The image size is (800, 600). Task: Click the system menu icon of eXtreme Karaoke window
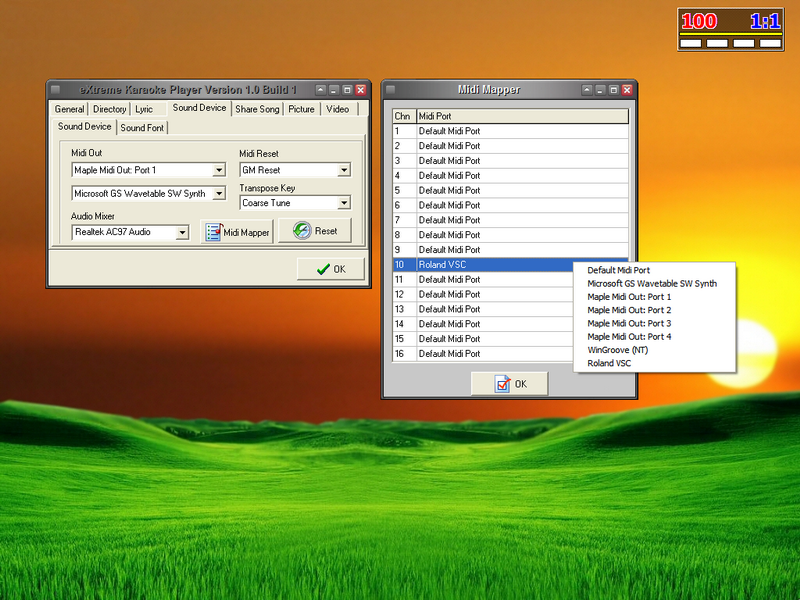pyautogui.click(x=56, y=89)
